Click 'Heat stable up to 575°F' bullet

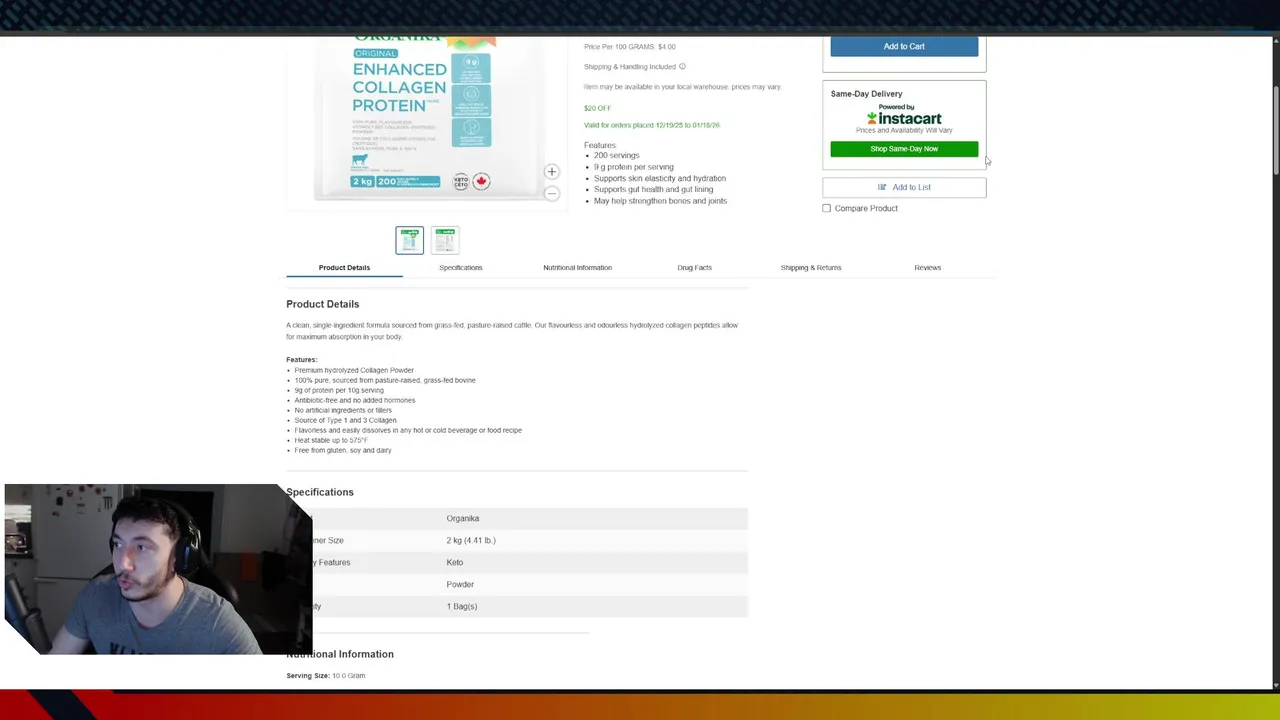331,440
